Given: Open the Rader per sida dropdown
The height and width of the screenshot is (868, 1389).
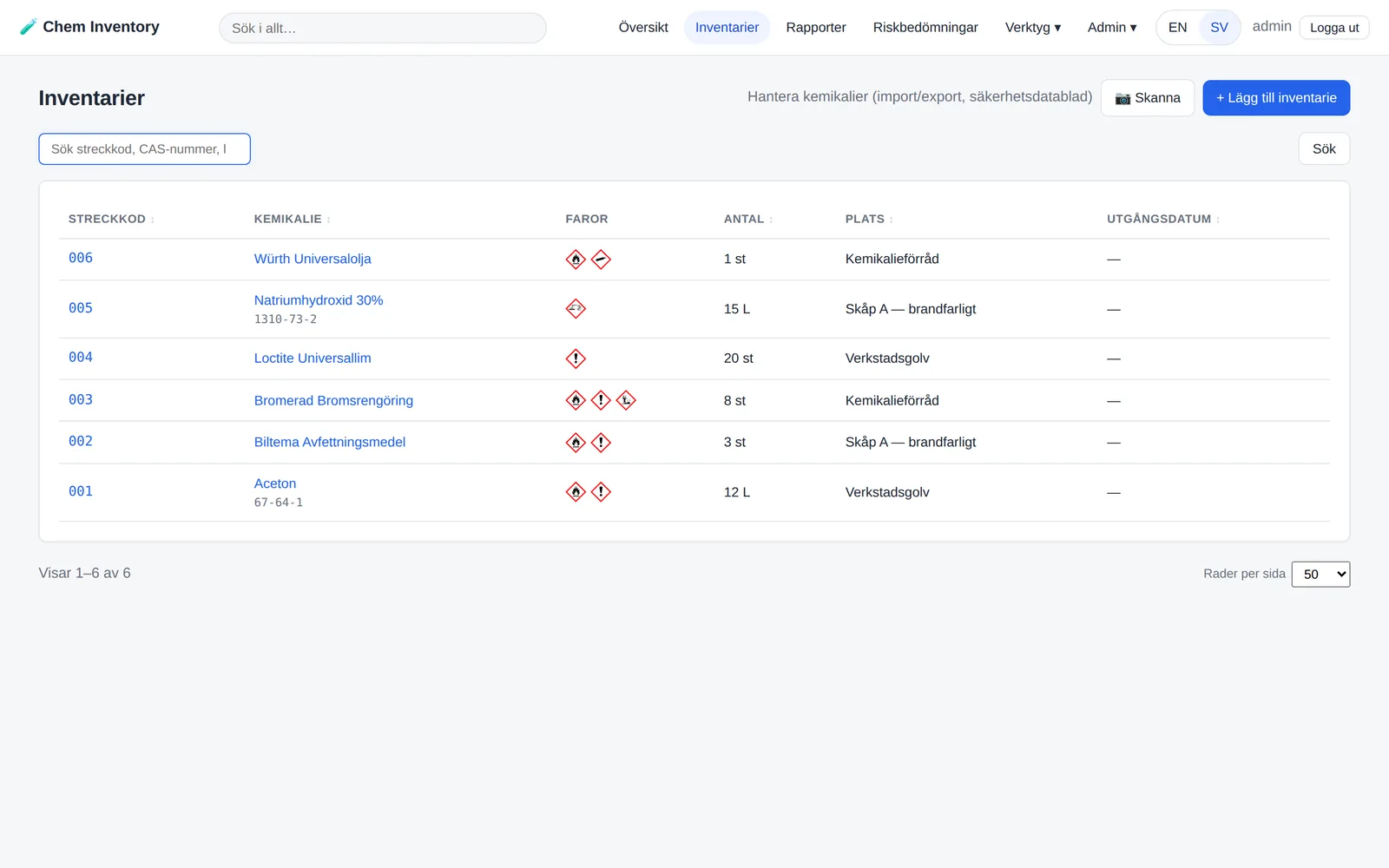Looking at the screenshot, I should tap(1320, 575).
